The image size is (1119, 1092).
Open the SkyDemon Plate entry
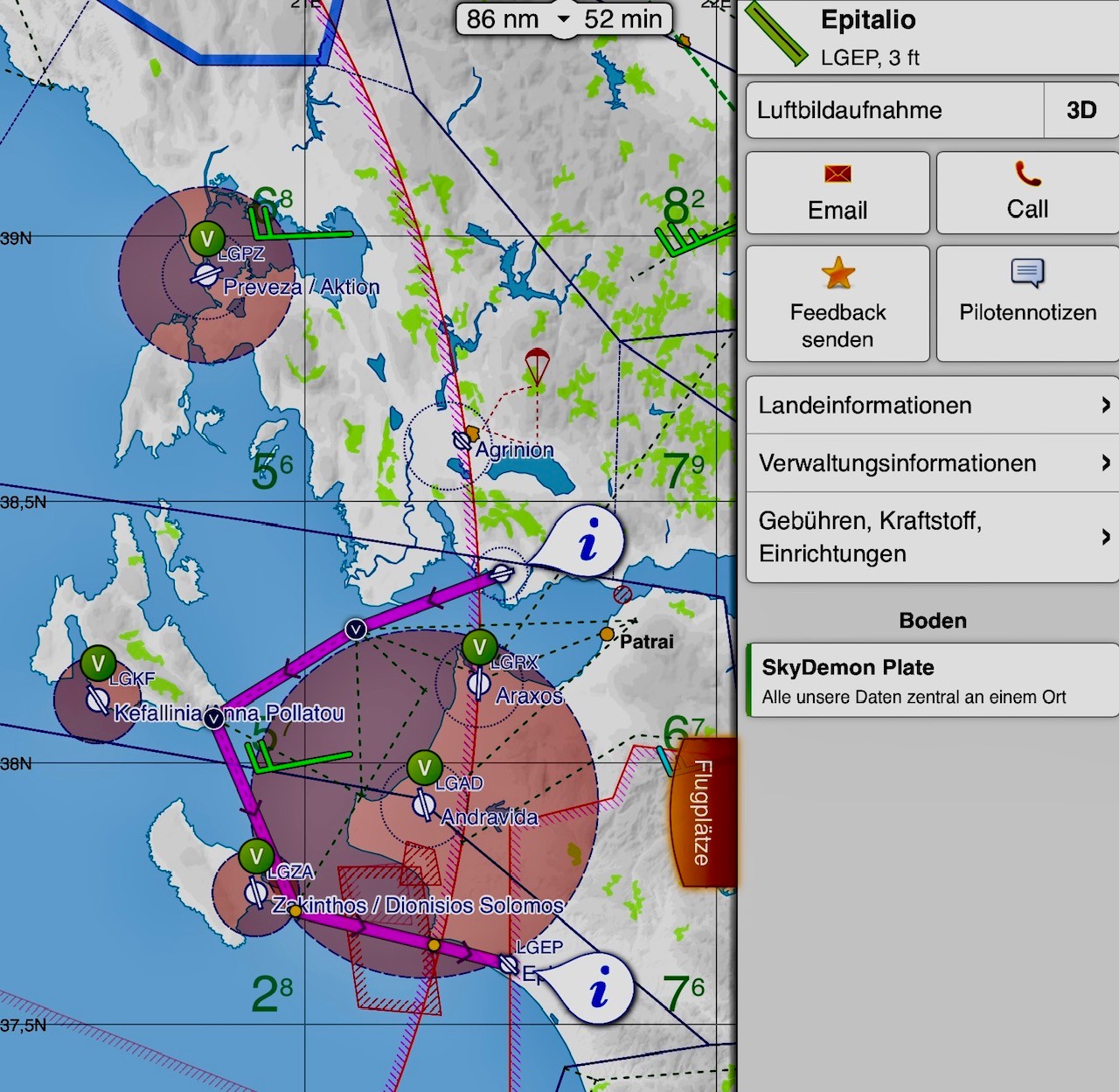[x=932, y=681]
